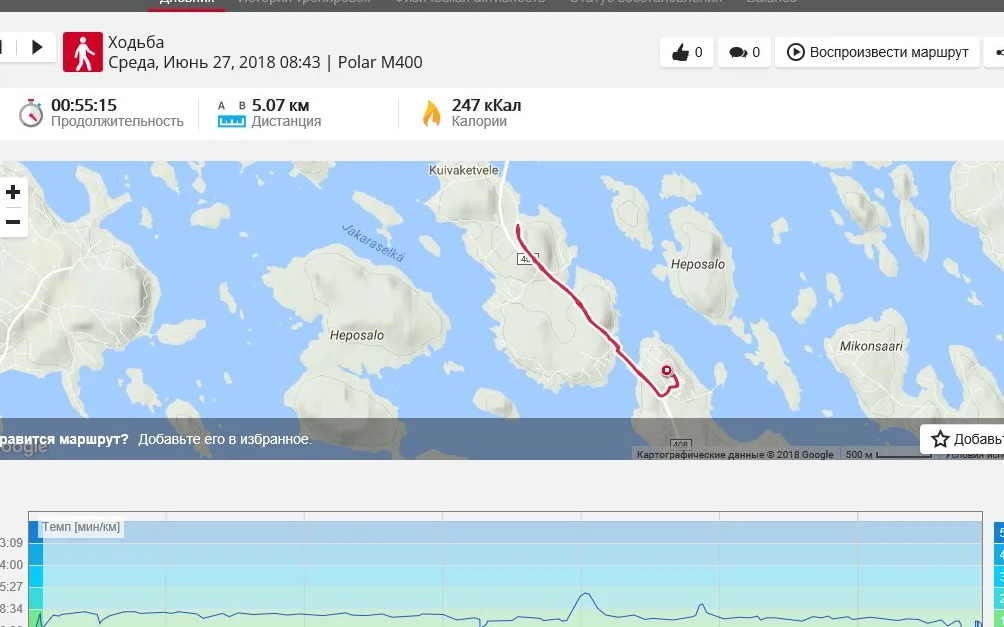Click the red walking sport icon
The width and height of the screenshot is (1004, 627).
[83, 52]
